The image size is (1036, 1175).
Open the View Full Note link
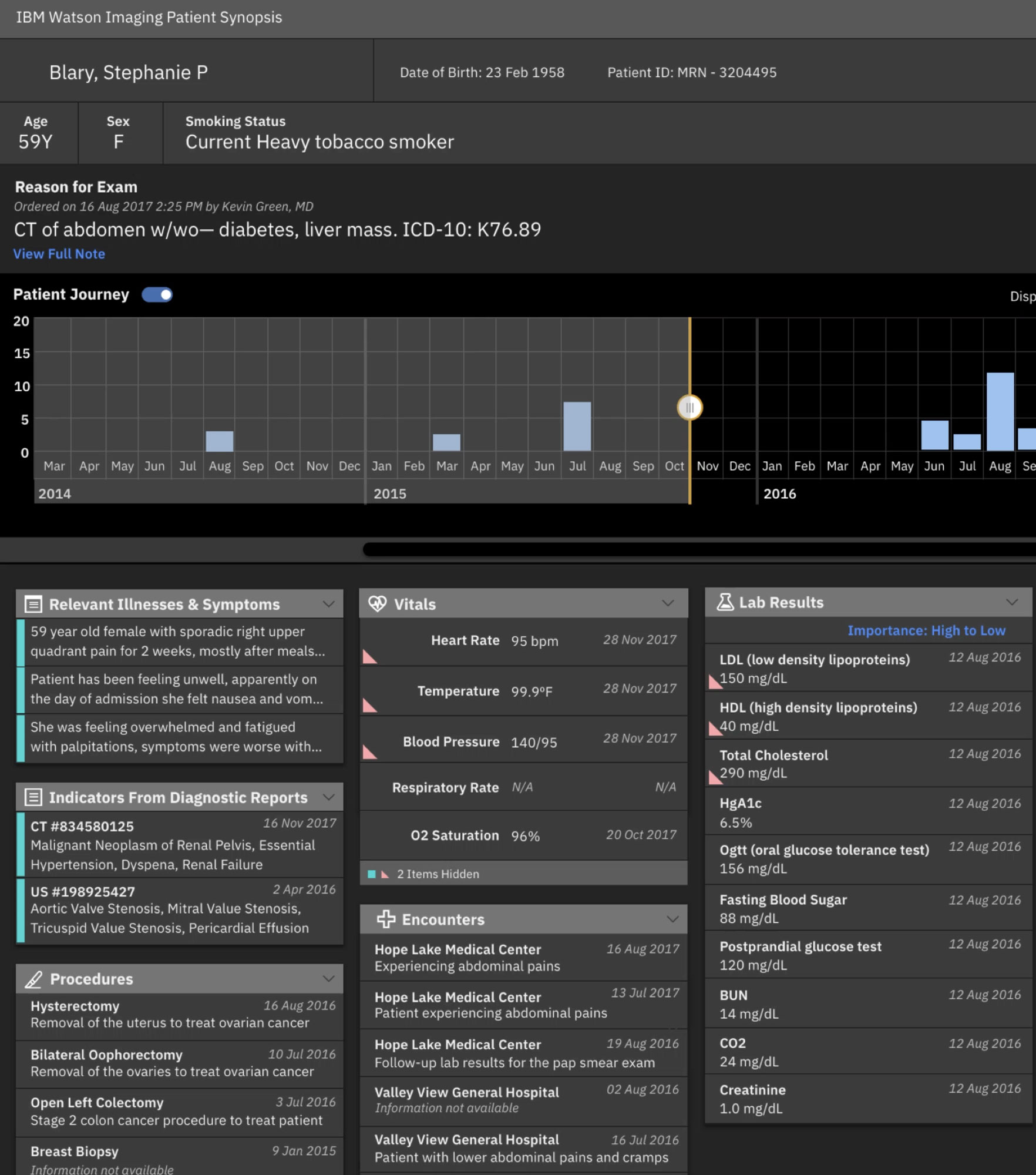[x=59, y=254]
